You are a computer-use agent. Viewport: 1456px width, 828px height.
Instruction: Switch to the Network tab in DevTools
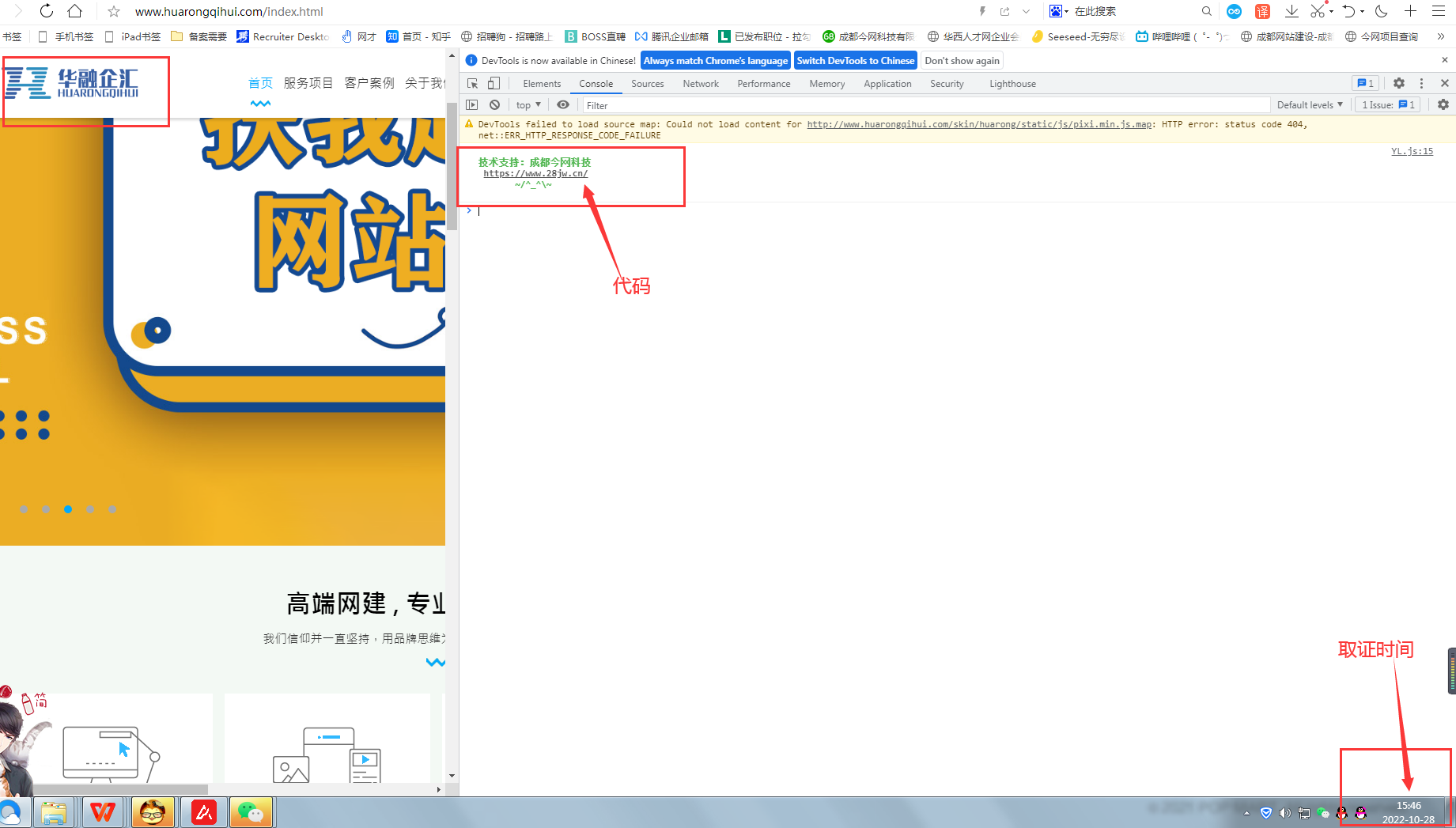pos(700,83)
